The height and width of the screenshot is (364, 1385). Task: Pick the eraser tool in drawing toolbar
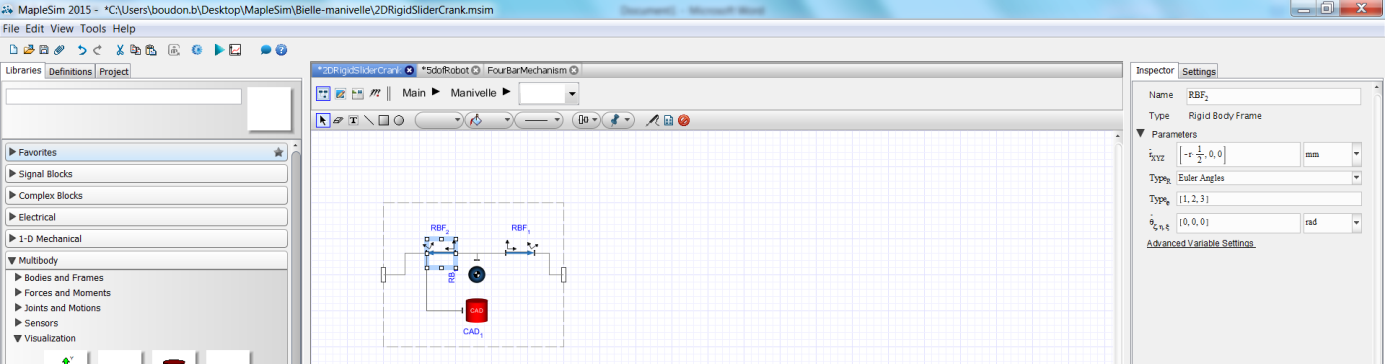(338, 120)
